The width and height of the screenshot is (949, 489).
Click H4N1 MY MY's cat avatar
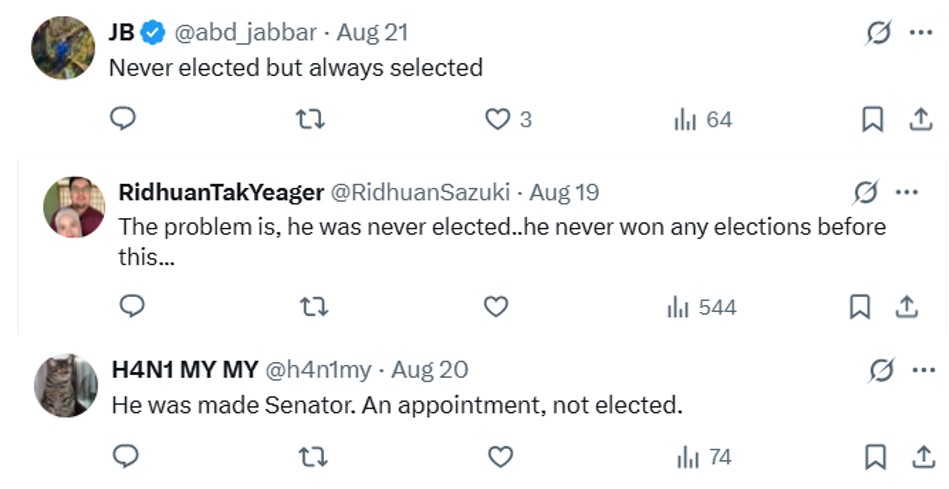(66, 385)
